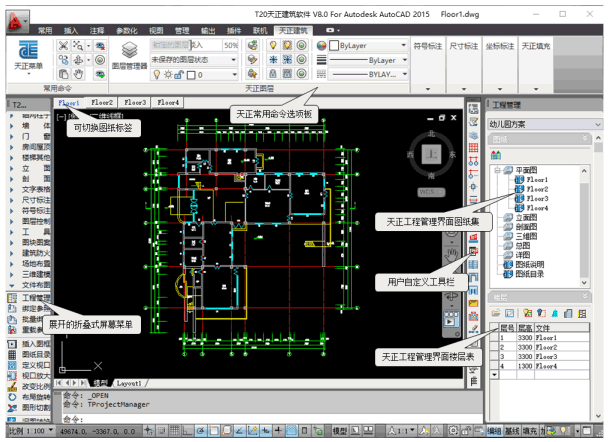Click the Floor4 row in the 楼层 table
The image size is (608, 442).
coord(544,364)
